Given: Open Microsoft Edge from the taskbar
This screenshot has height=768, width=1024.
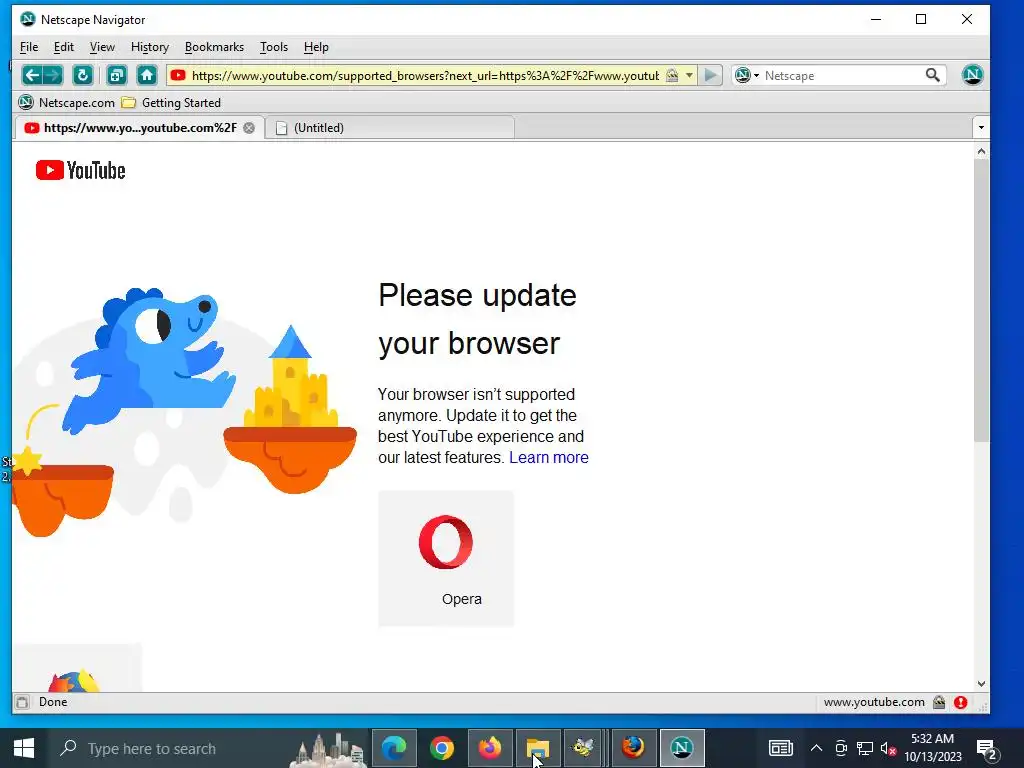Looking at the screenshot, I should [394, 748].
